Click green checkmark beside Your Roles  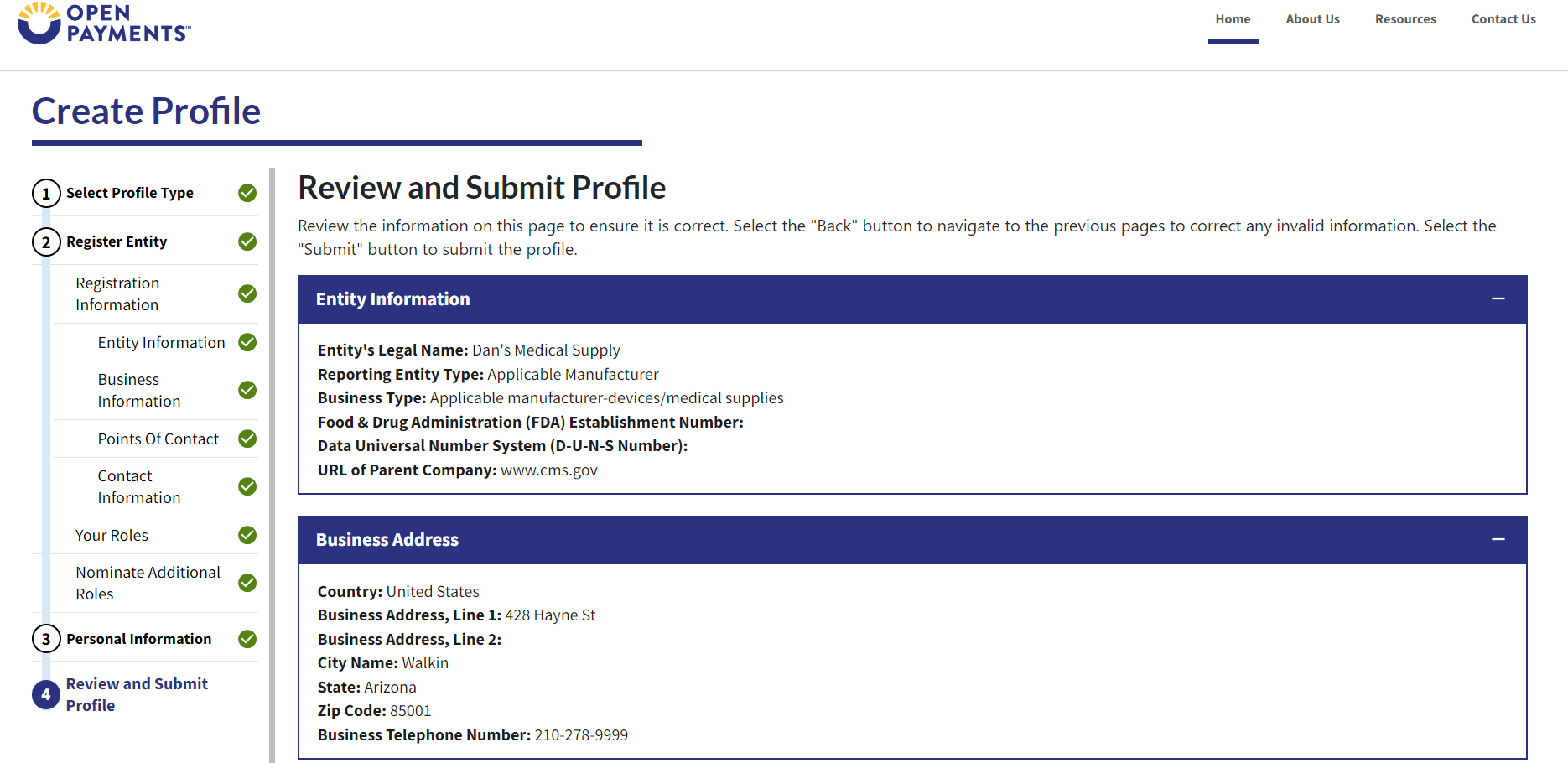point(247,535)
